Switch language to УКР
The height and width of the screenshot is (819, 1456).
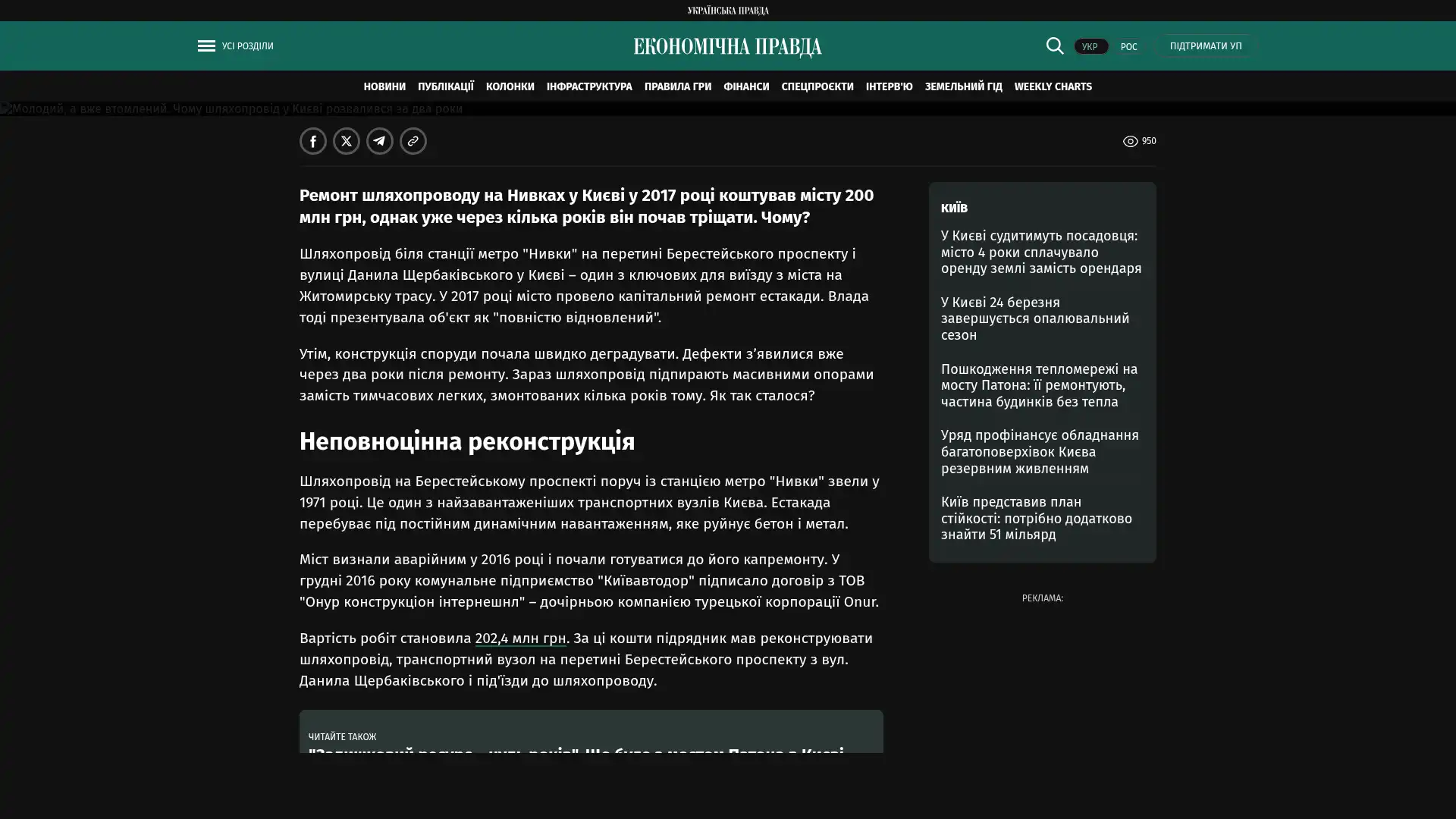[1090, 46]
